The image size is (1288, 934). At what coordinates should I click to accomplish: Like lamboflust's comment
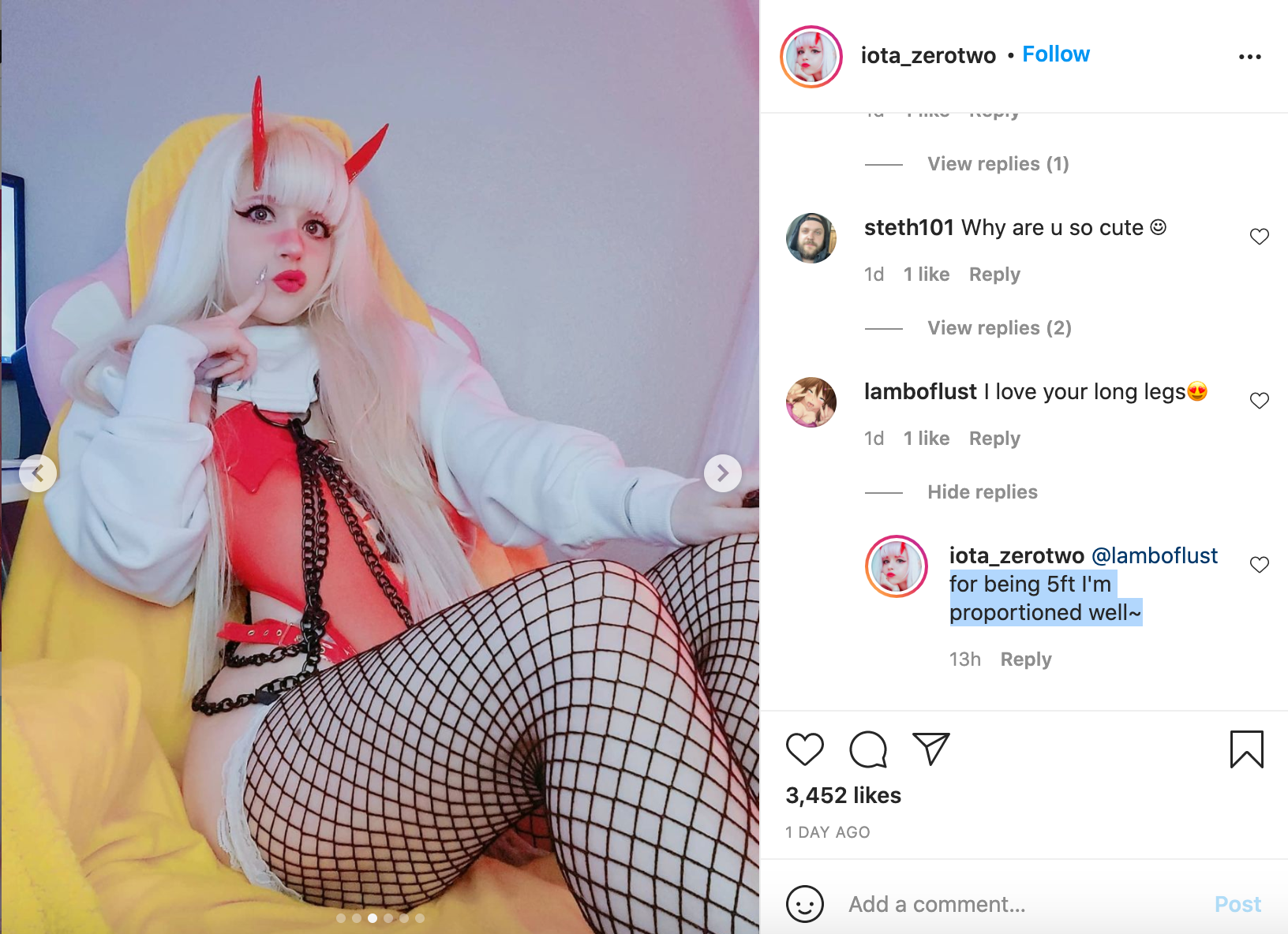click(x=1259, y=401)
